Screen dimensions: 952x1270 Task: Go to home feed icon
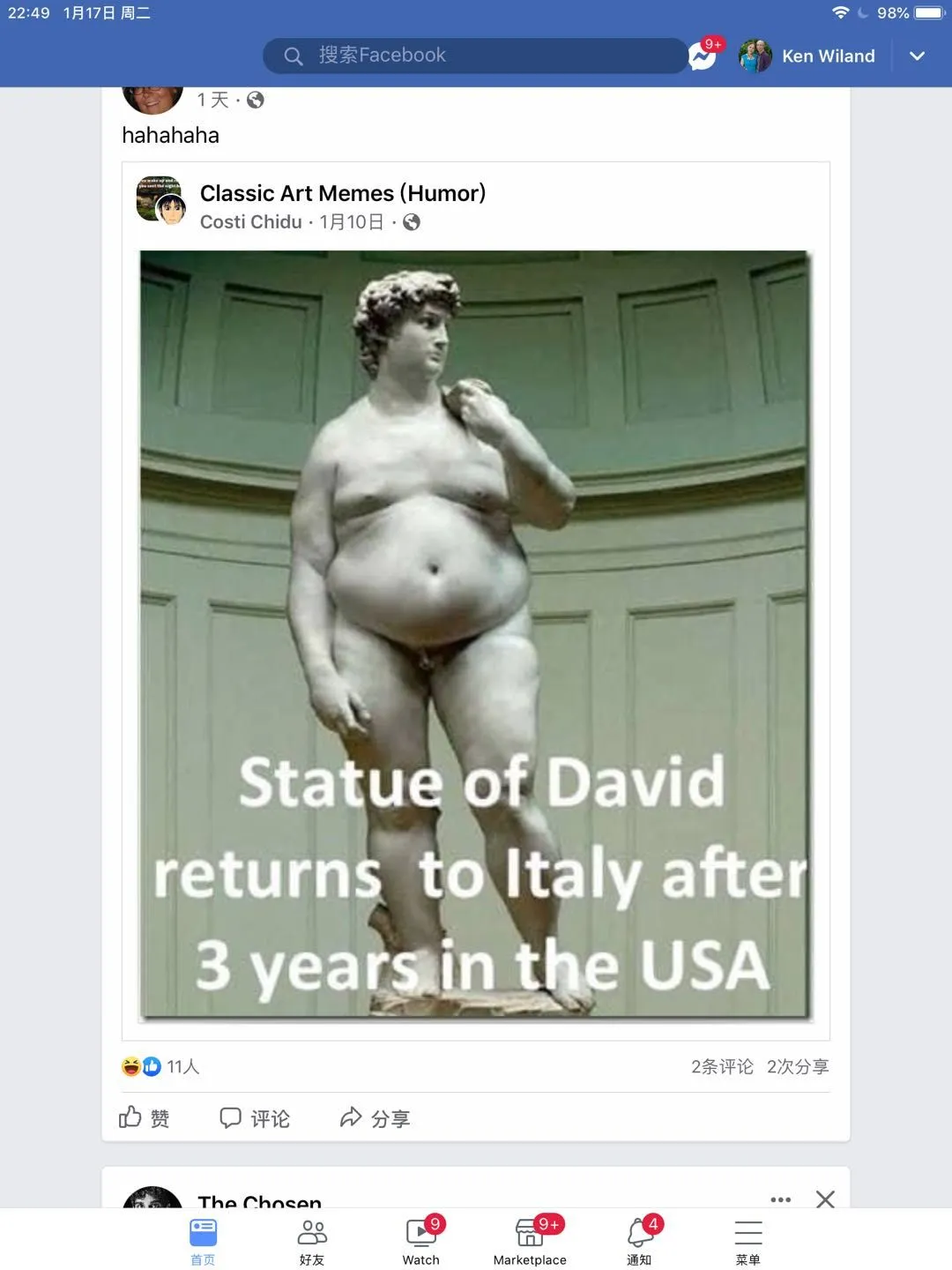tap(204, 1241)
